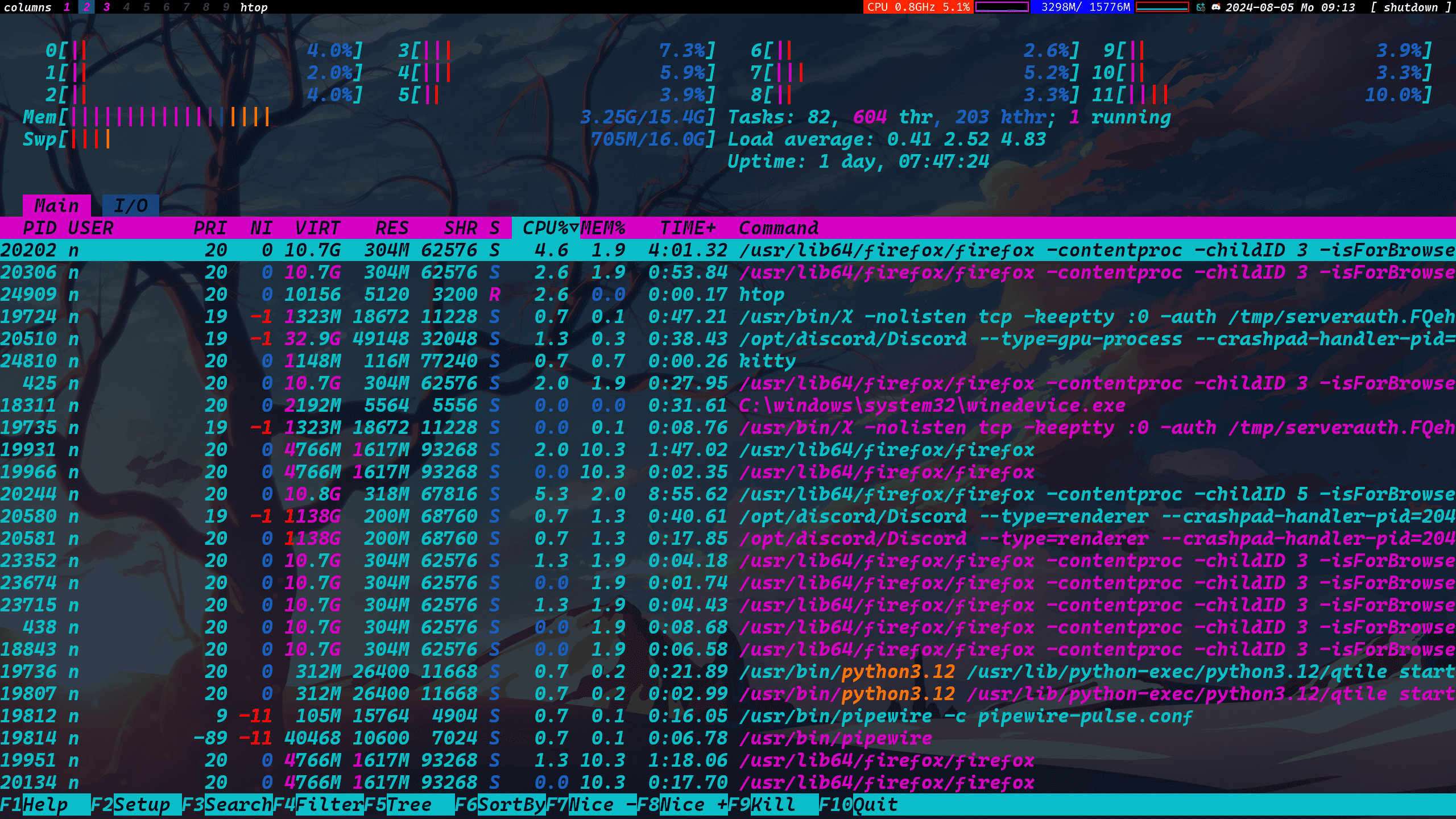Click F4 Filter in the function bar
This screenshot has height=819, width=1456.
tap(318, 805)
